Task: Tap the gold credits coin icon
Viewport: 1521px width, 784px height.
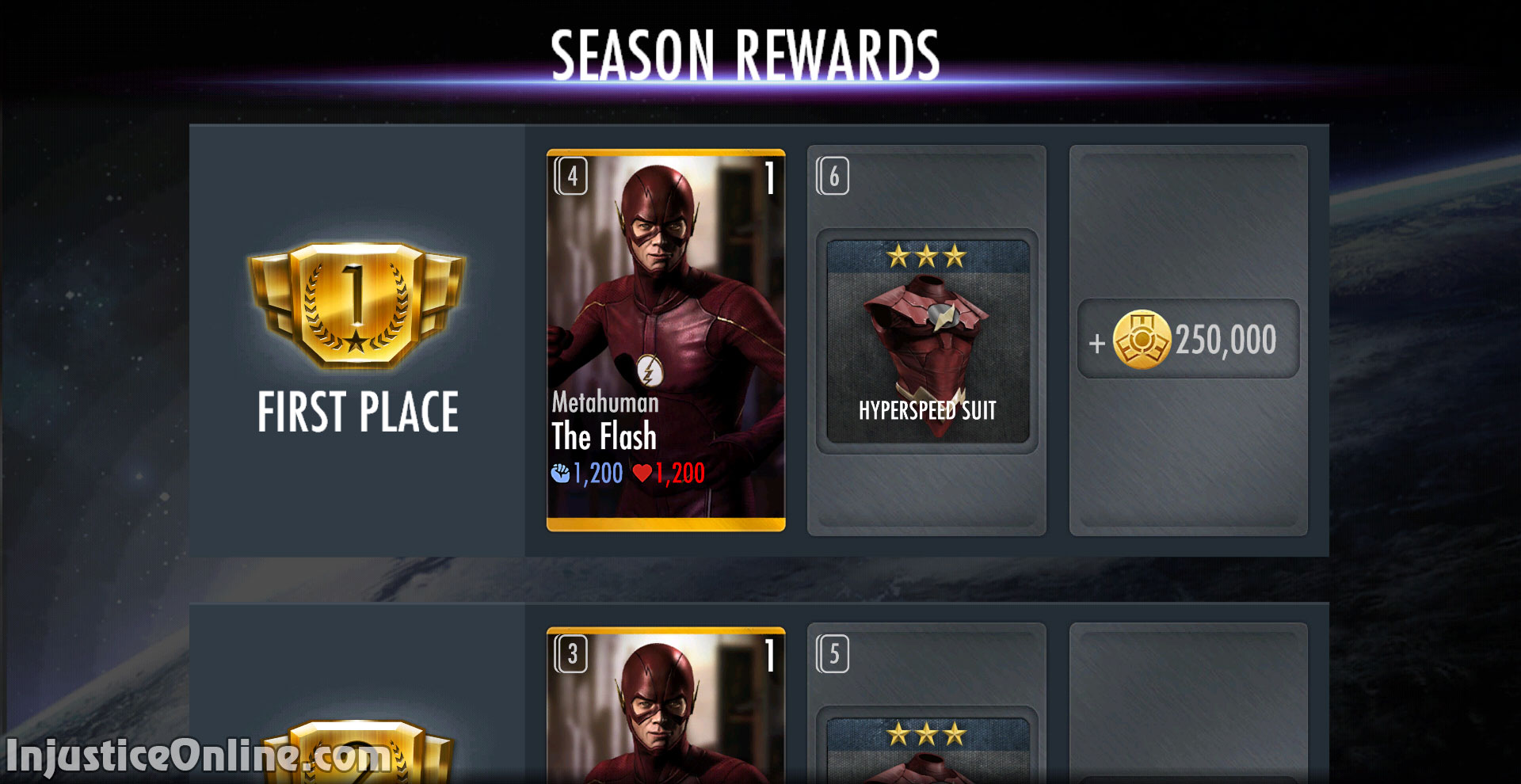Action: 1142,340
